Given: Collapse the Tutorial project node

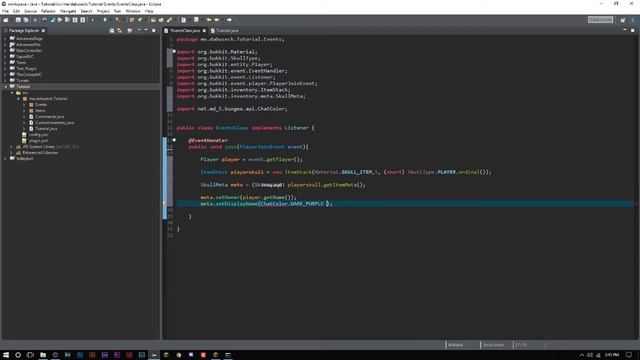Looking at the screenshot, I should point(6,87).
